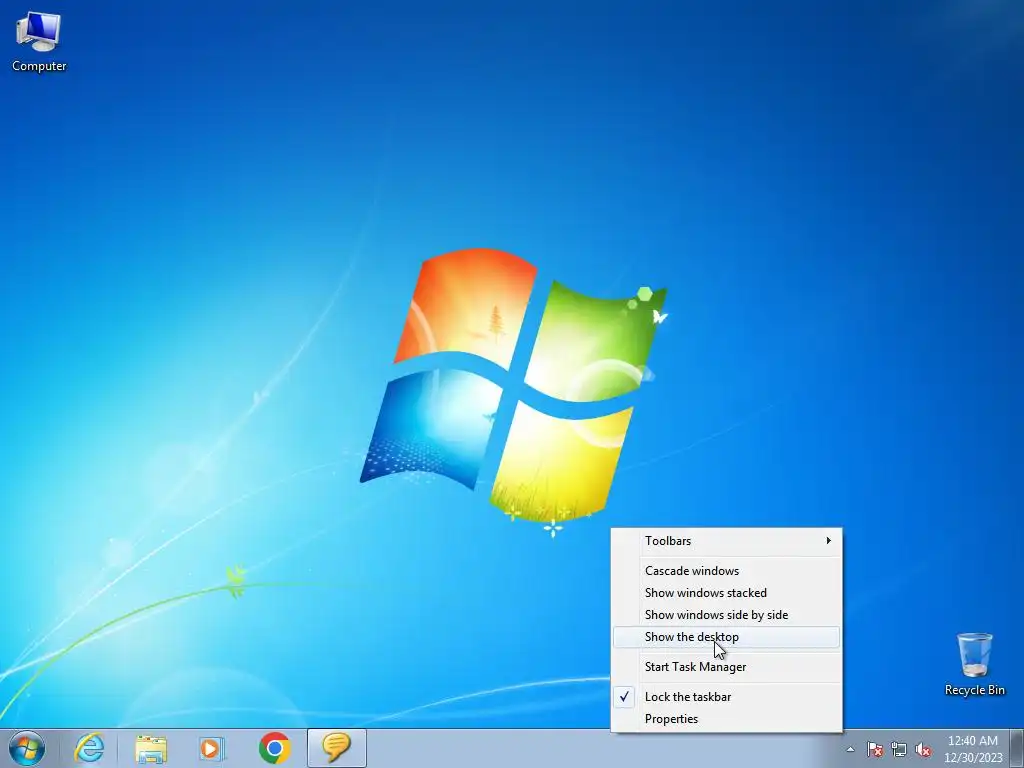Toggle Lock the taskbar option
The image size is (1024, 768).
coord(726,697)
